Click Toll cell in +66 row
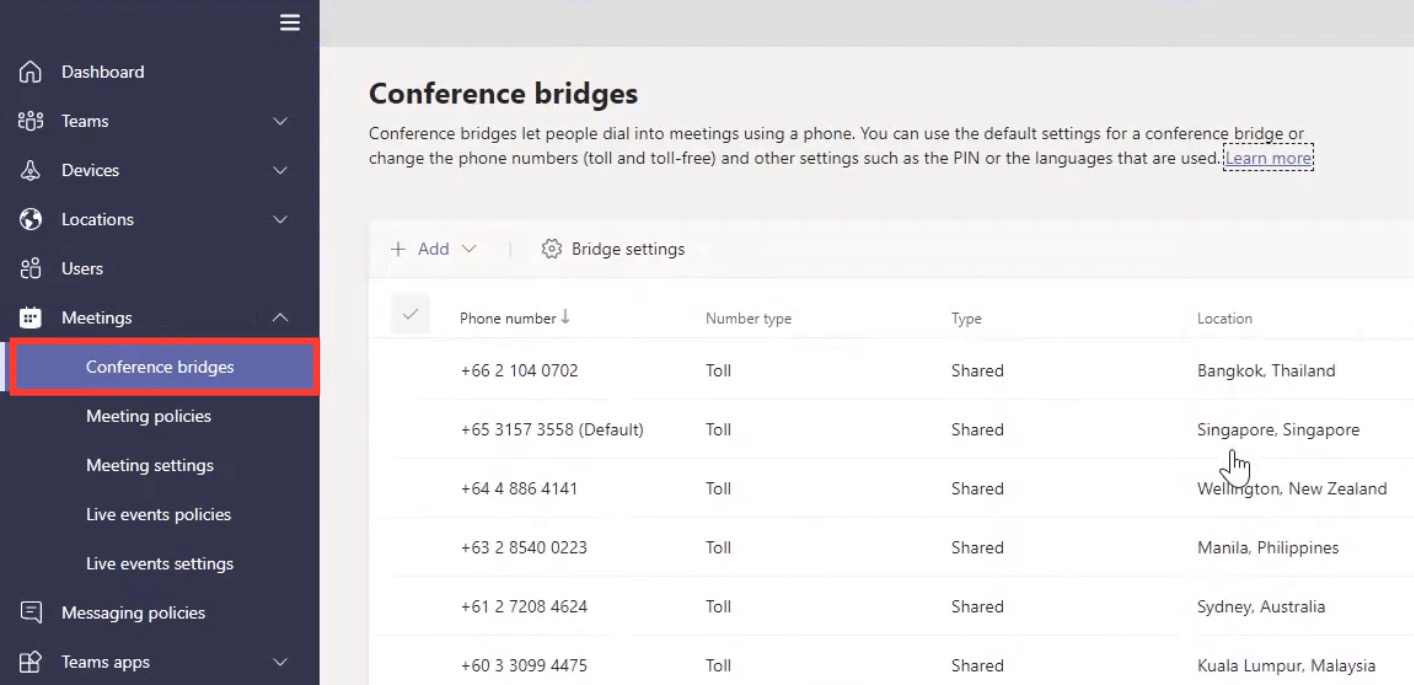The width and height of the screenshot is (1414, 685). (718, 370)
